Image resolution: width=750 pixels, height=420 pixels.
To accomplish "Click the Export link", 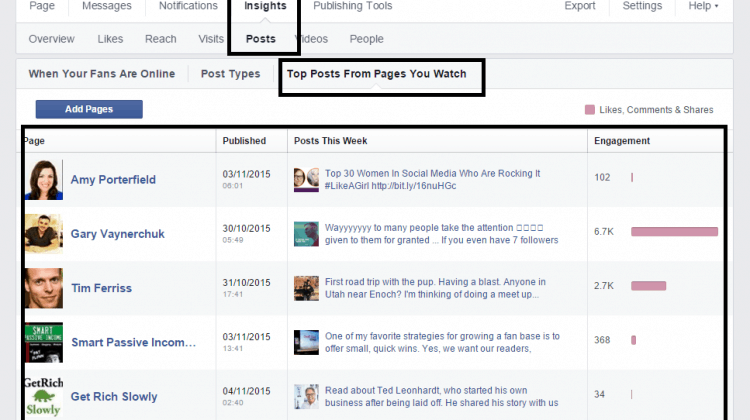I will (580, 6).
